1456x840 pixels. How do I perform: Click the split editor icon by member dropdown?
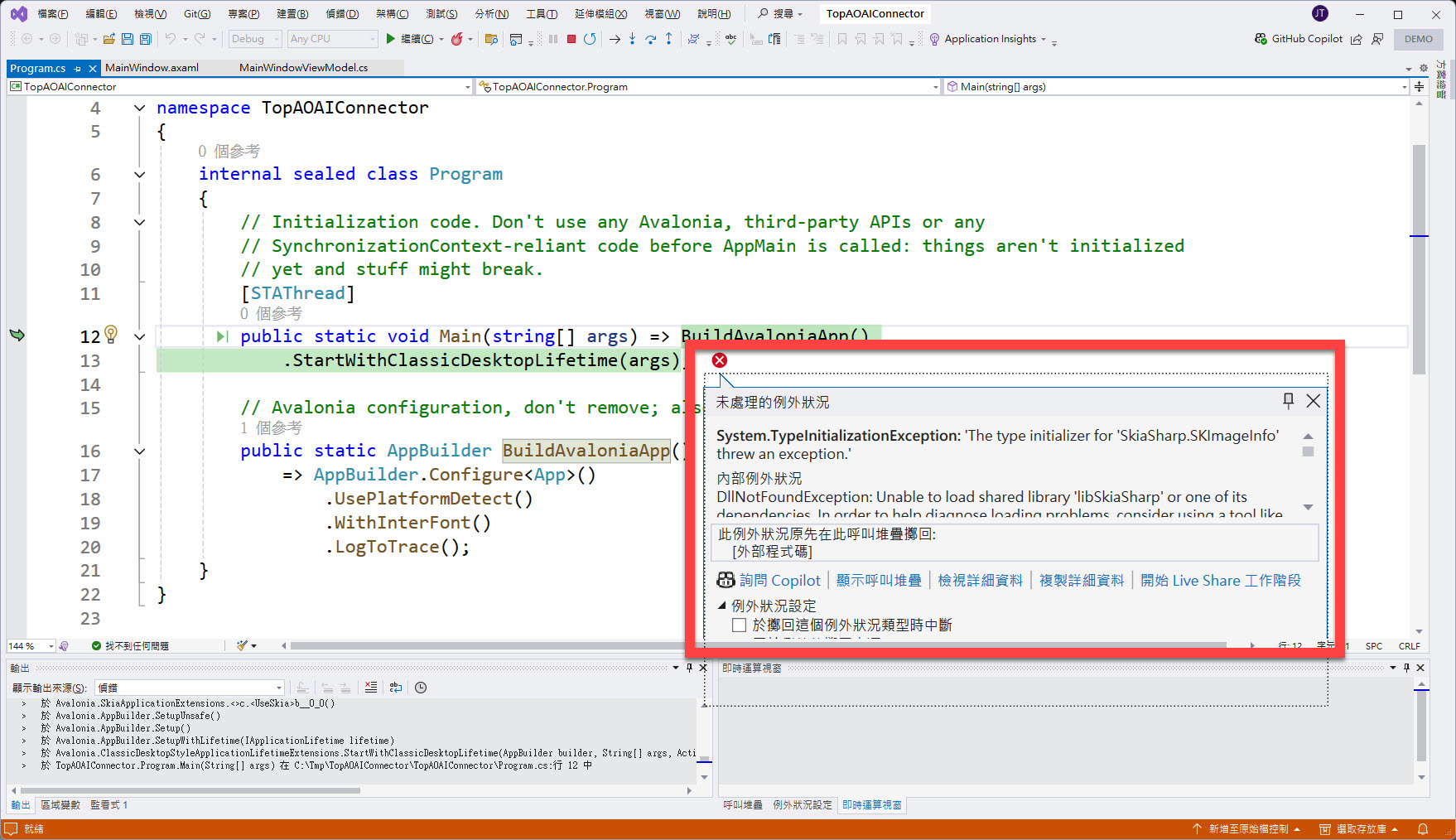click(1419, 86)
